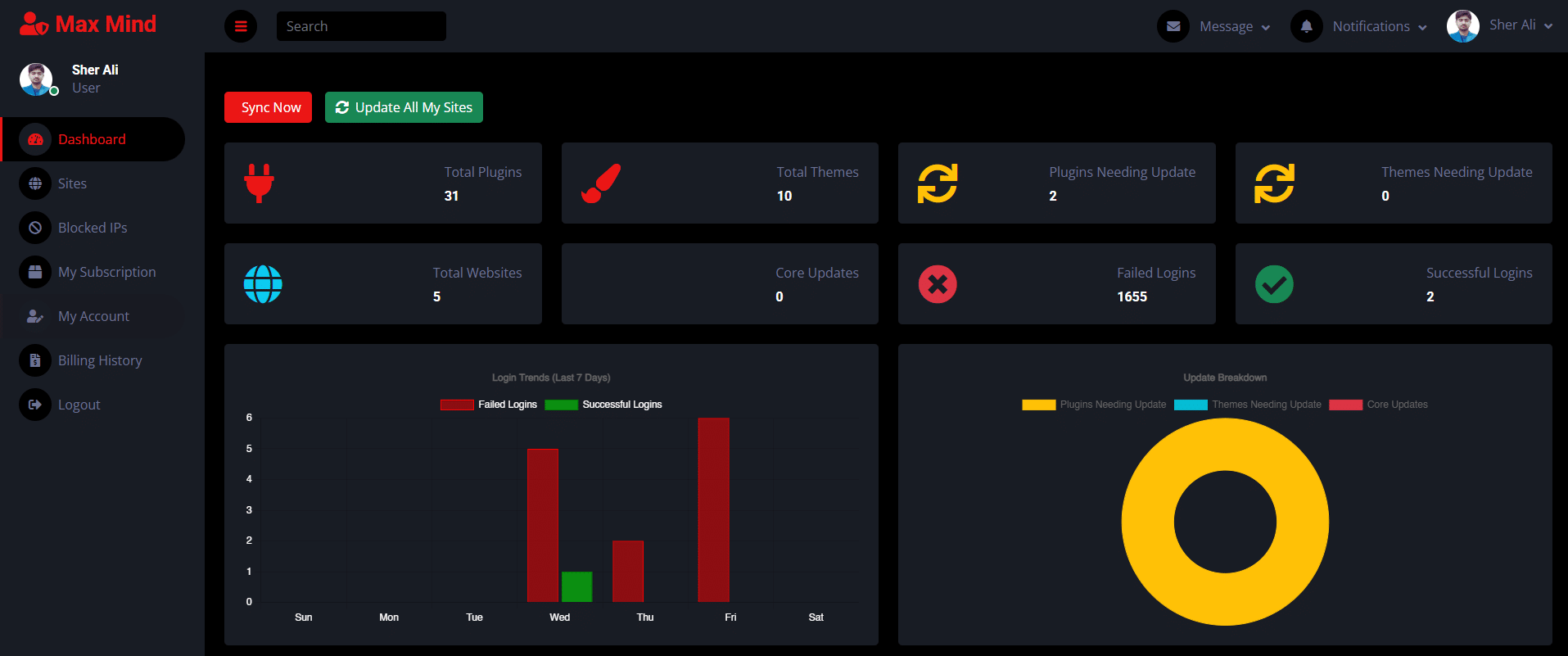Click the Max Mind brand title
The height and width of the screenshot is (656, 1568).
pos(106,25)
